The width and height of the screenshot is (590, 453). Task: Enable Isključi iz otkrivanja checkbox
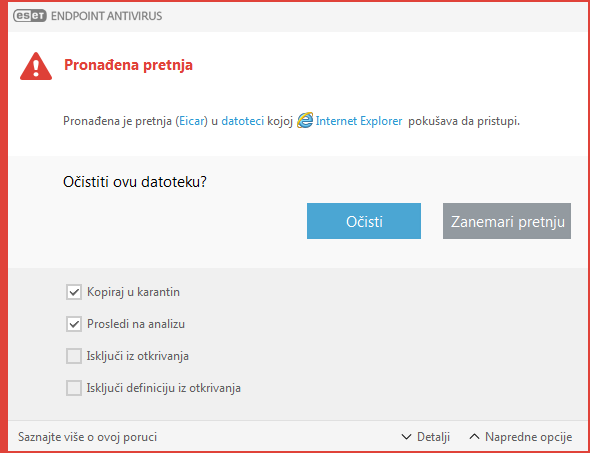pyautogui.click(x=74, y=356)
